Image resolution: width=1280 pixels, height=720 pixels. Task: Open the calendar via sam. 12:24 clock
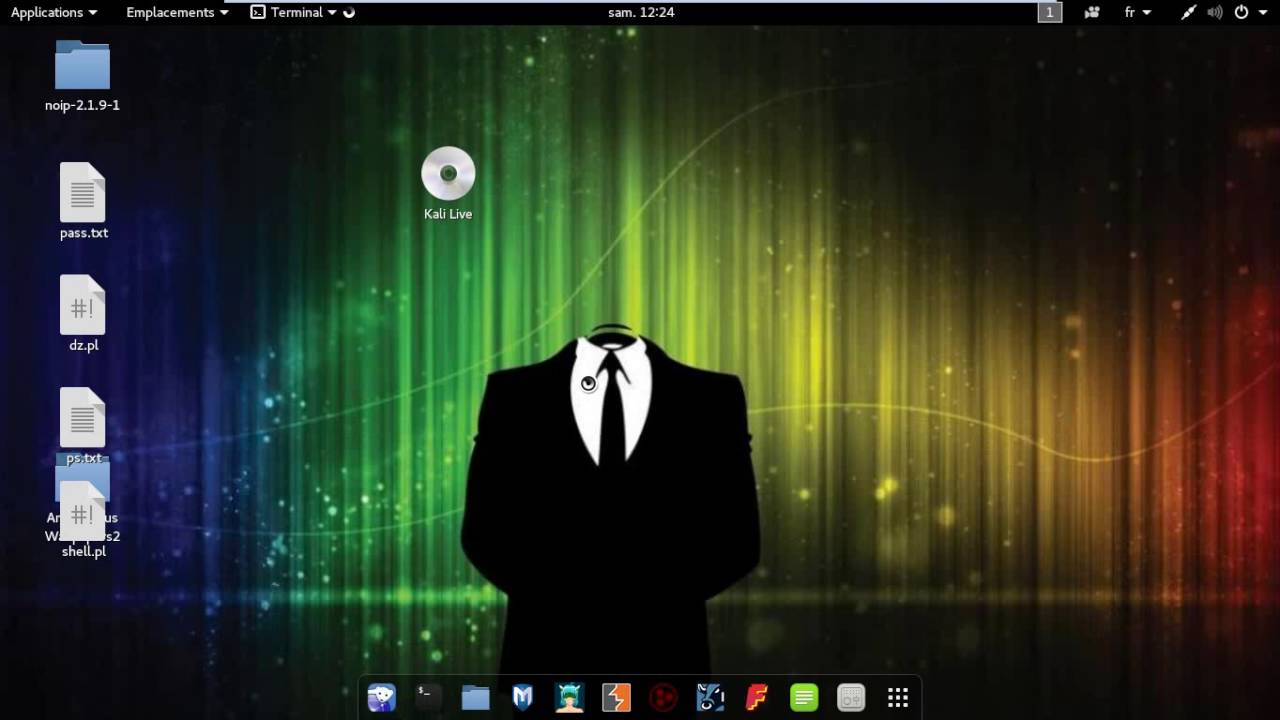[x=641, y=12]
